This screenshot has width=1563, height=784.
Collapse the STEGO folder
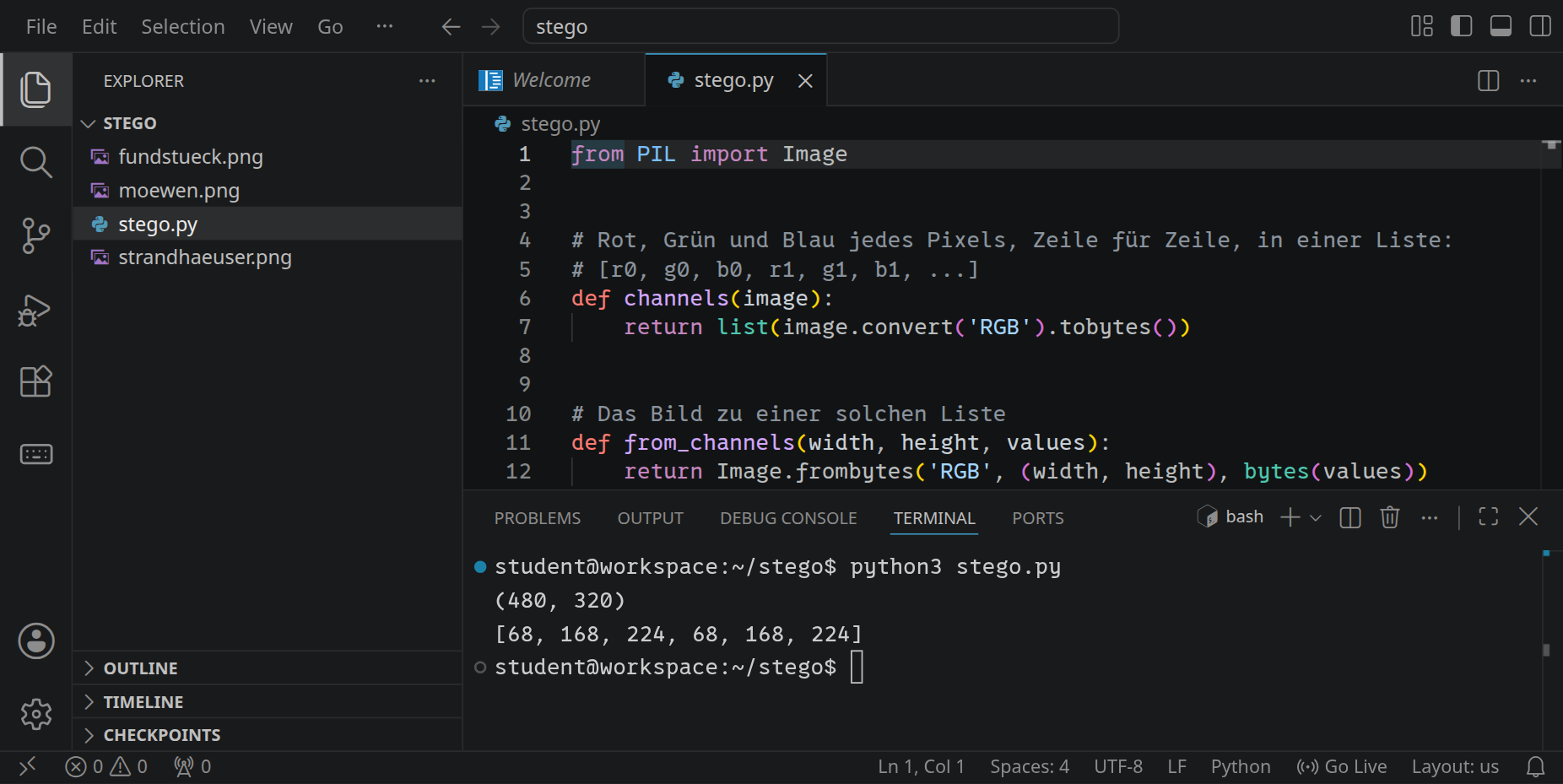(267, 123)
